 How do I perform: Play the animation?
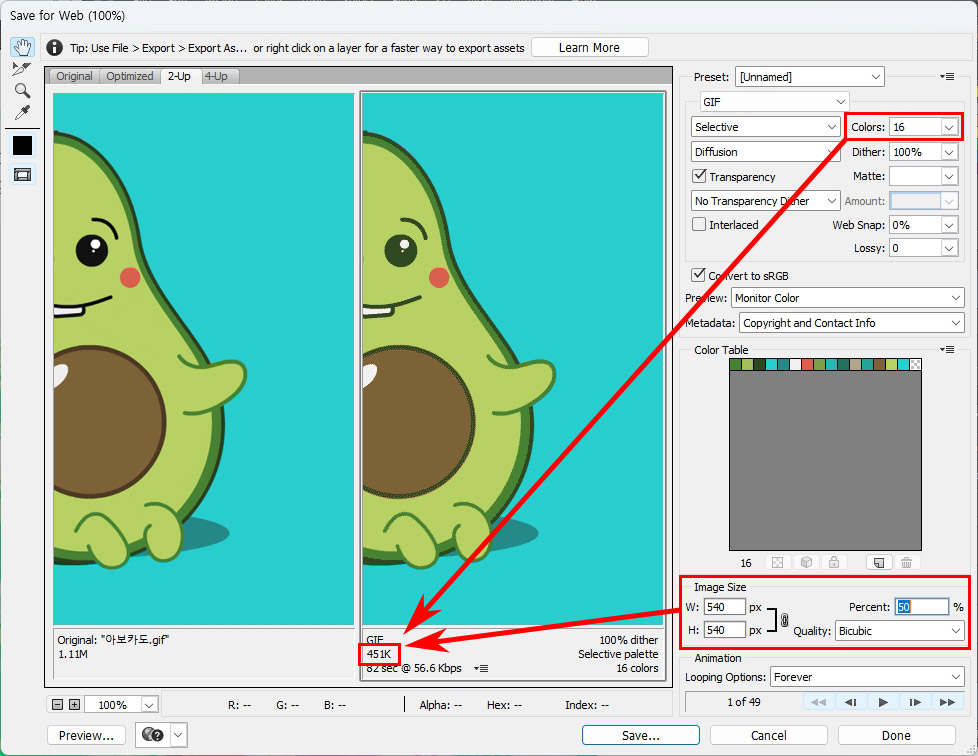click(x=883, y=702)
